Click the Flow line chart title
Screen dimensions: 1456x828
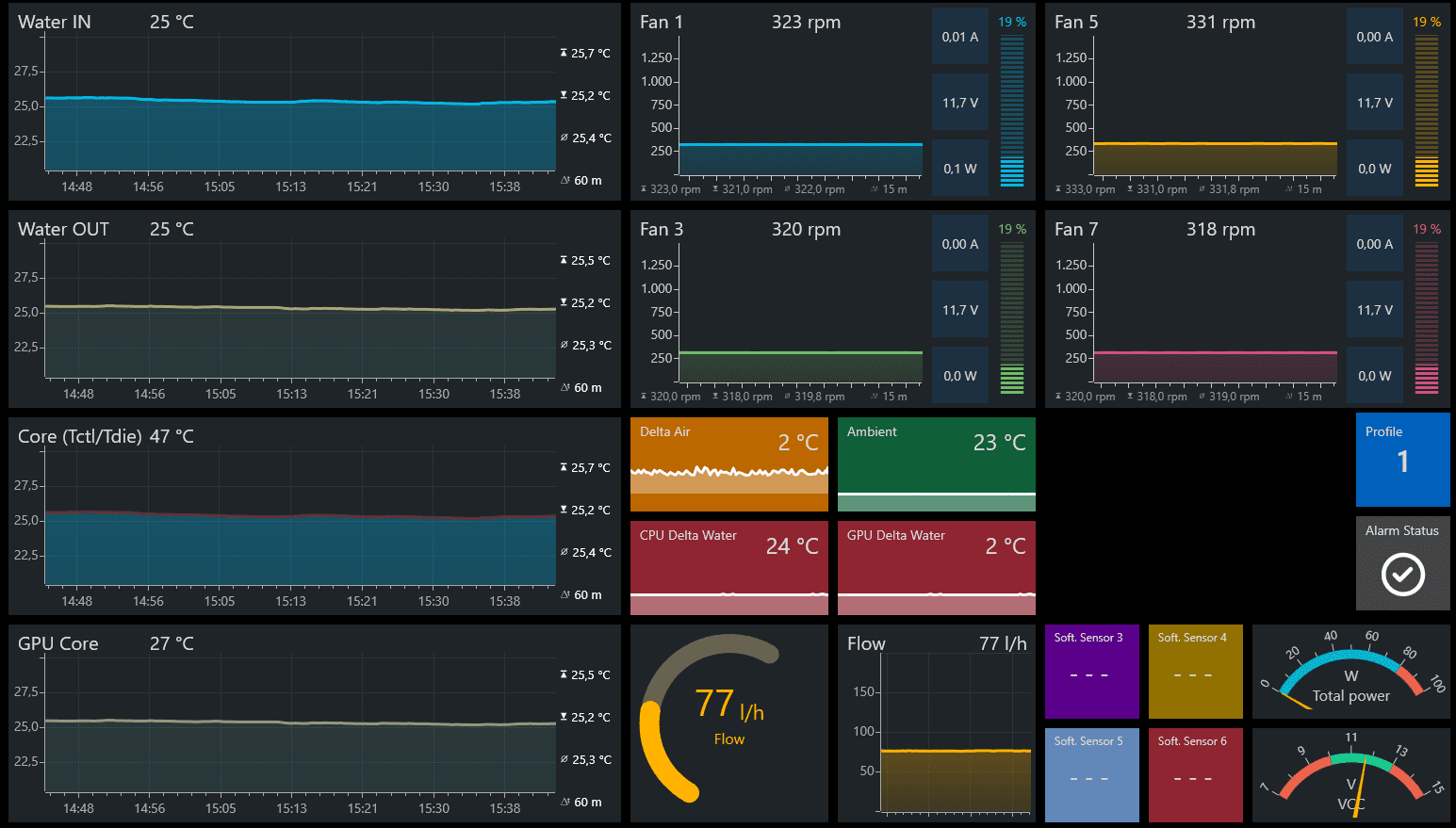click(x=866, y=643)
